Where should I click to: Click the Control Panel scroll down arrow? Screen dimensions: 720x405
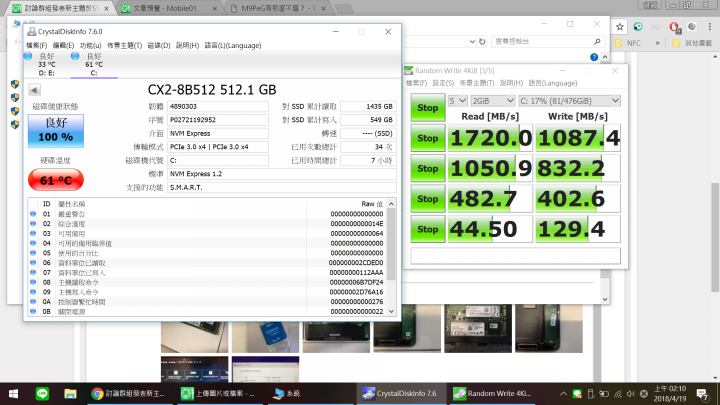[x=605, y=299]
